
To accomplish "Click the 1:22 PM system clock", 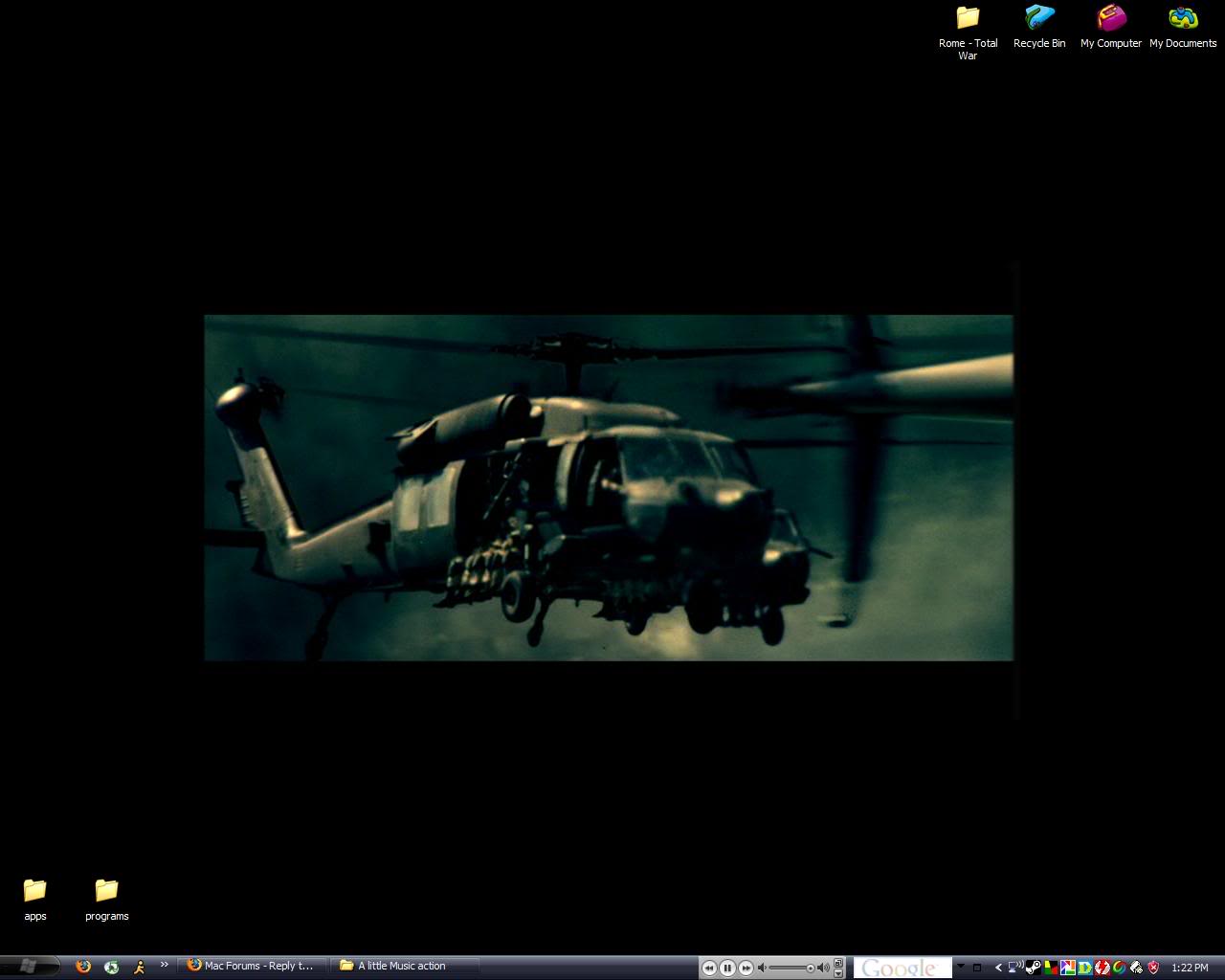I will 1190,968.
